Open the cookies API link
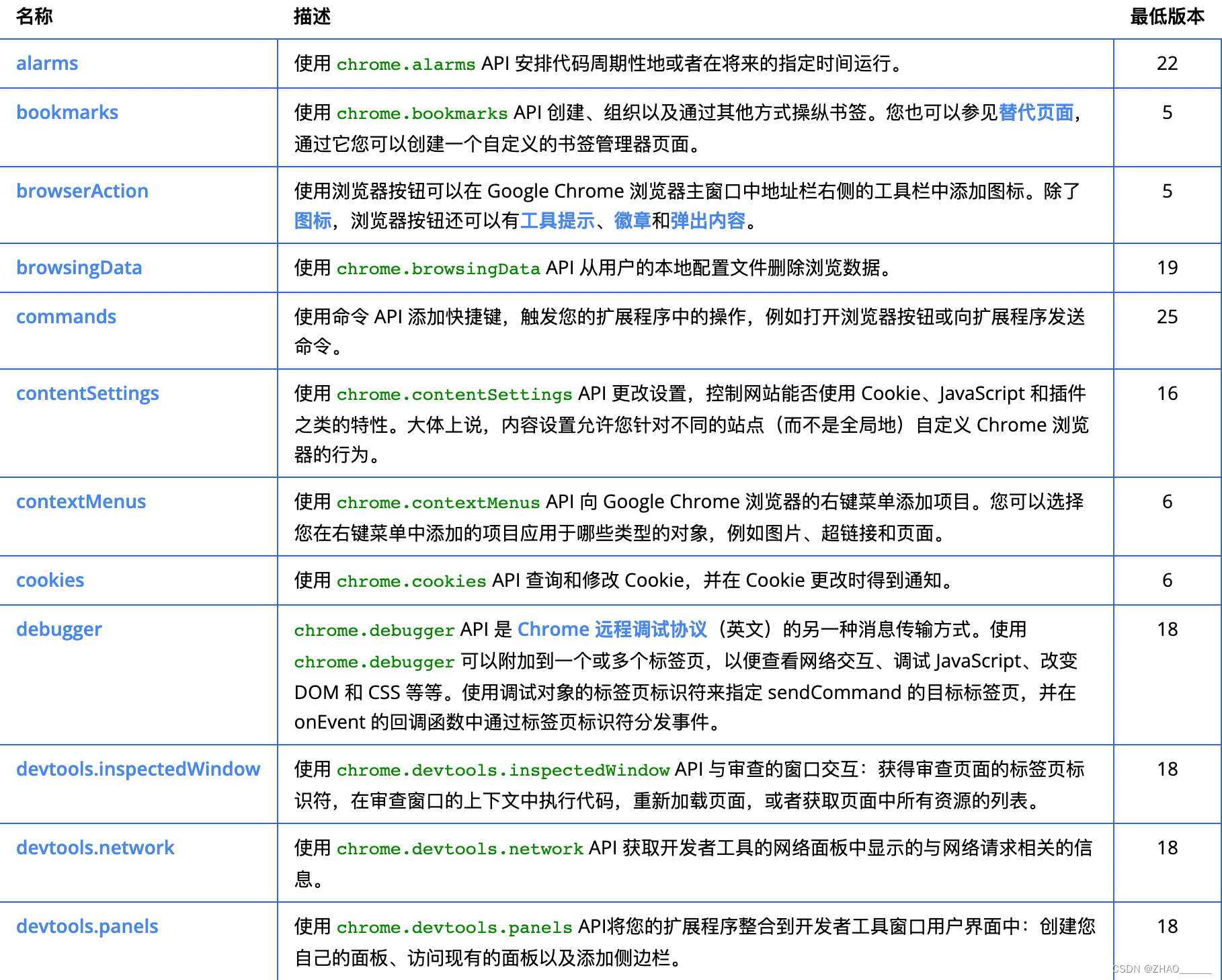Image resolution: width=1222 pixels, height=980 pixels. pos(50,580)
